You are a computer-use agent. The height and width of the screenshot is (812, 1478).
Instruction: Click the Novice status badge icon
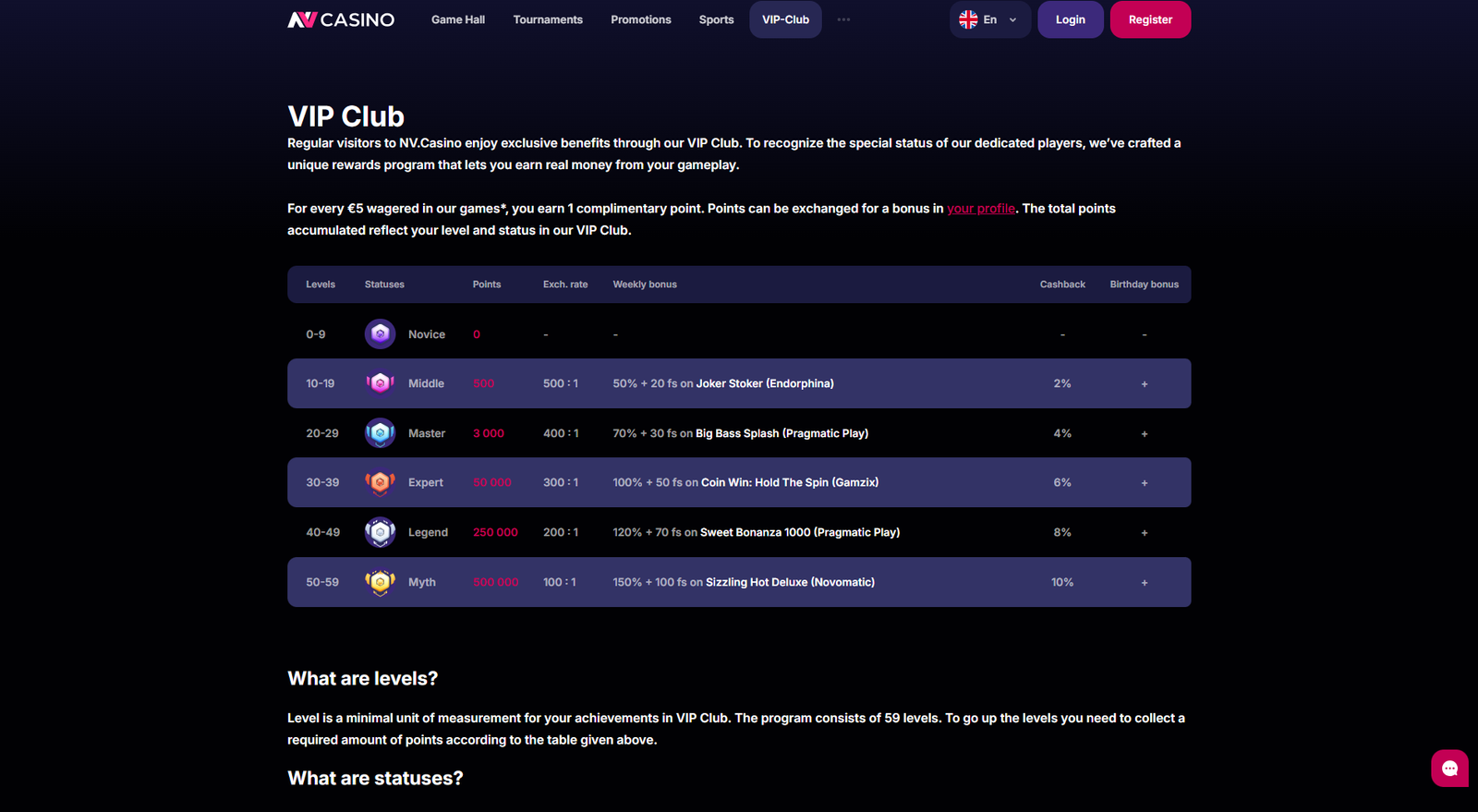tap(380, 333)
